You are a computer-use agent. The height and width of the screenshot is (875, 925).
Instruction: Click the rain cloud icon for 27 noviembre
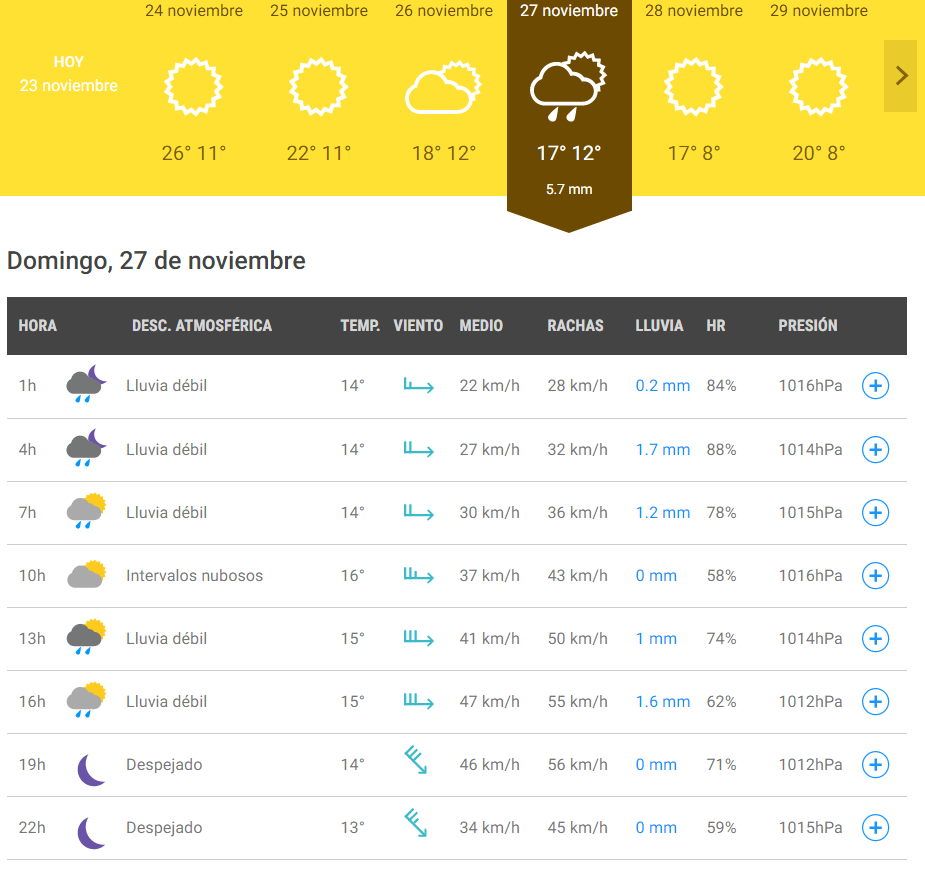point(568,87)
